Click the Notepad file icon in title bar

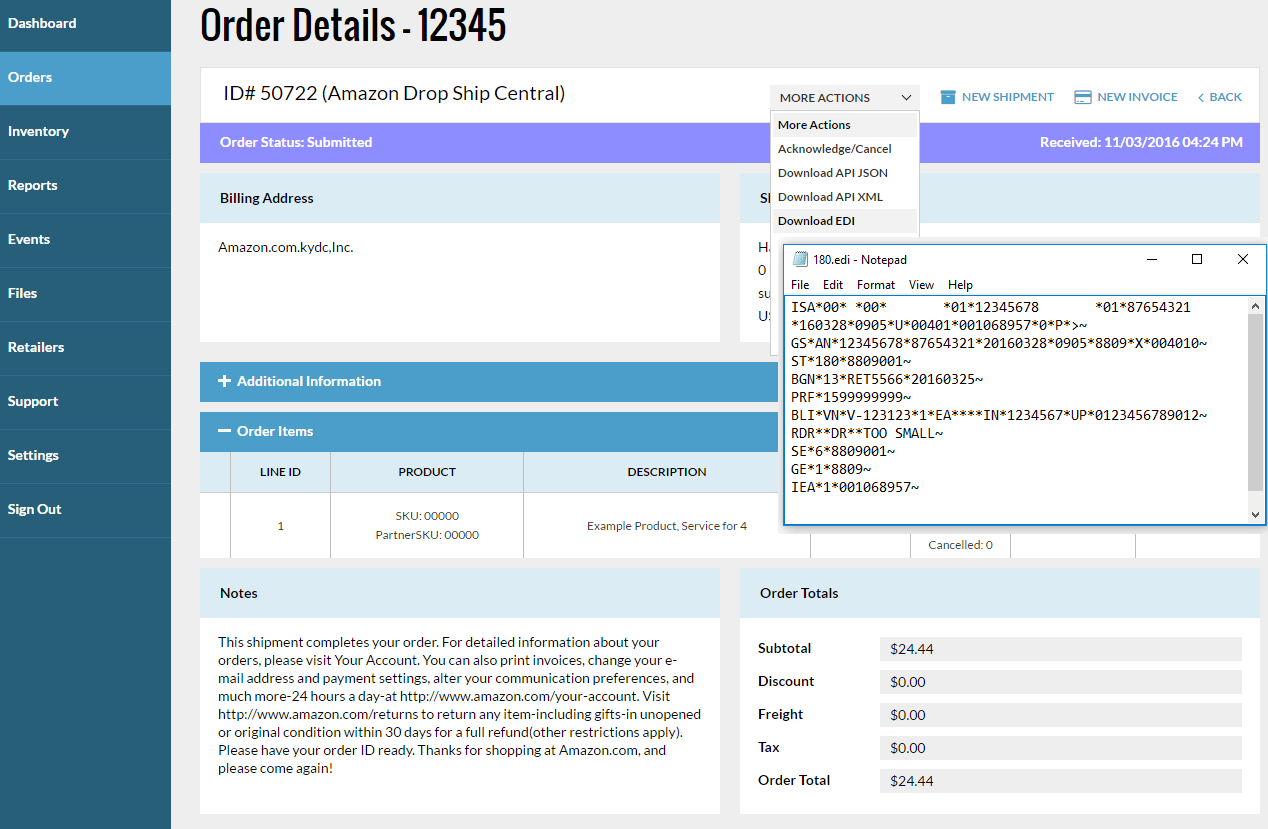[x=800, y=259]
